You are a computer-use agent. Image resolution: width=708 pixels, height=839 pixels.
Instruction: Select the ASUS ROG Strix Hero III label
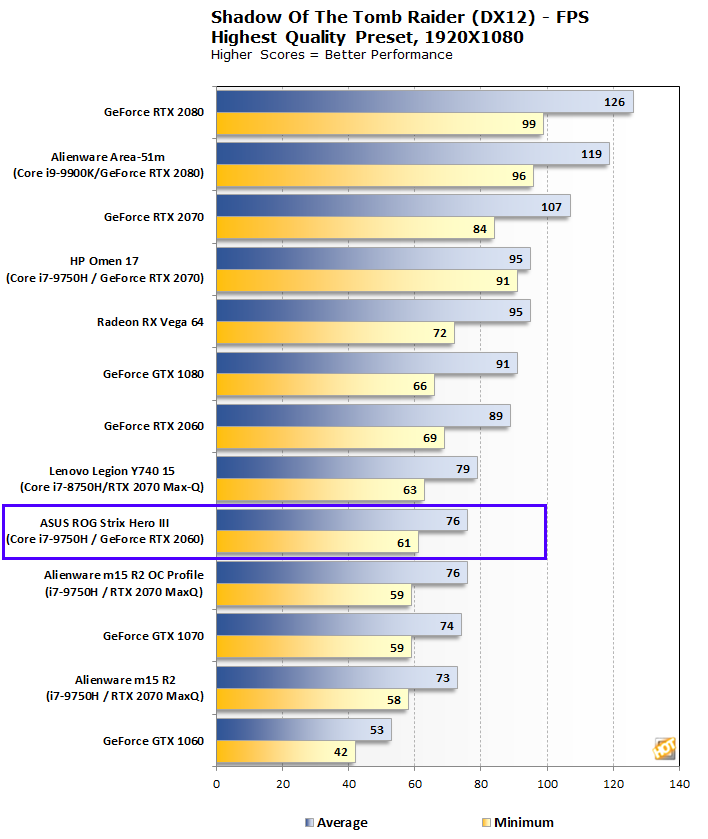pos(105,531)
